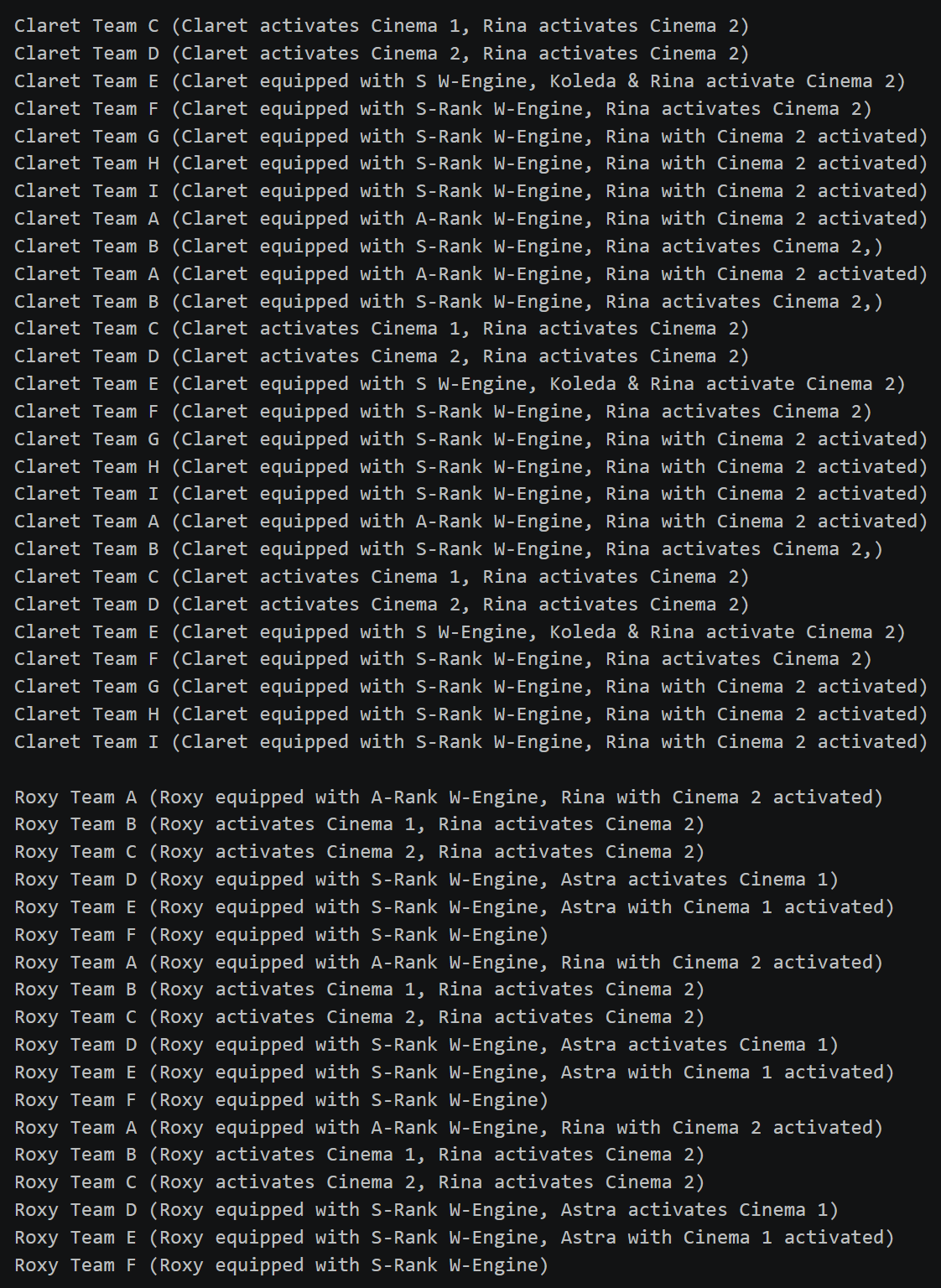
Task: Select the first Roxy Team C line
Action: click(360, 852)
